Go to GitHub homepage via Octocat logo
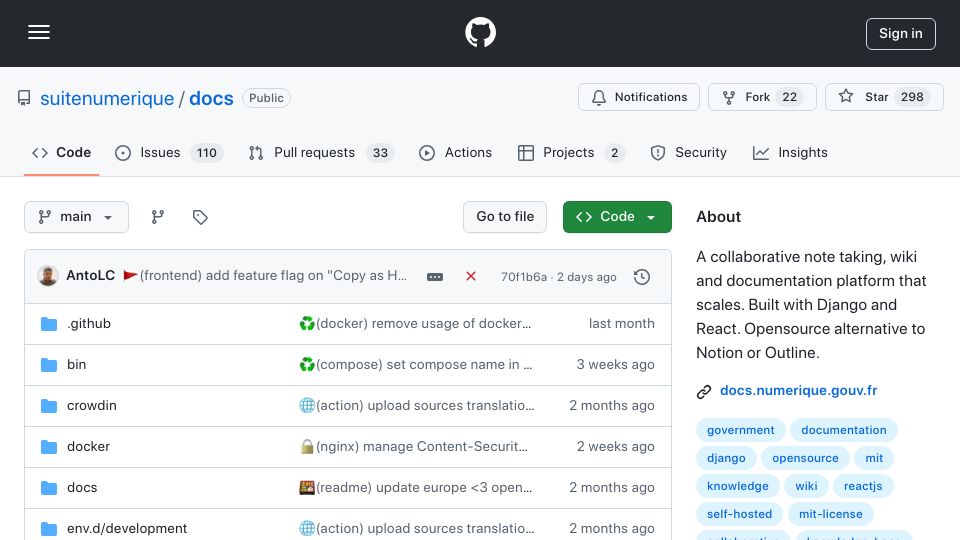Image resolution: width=960 pixels, height=540 pixels. point(480,32)
